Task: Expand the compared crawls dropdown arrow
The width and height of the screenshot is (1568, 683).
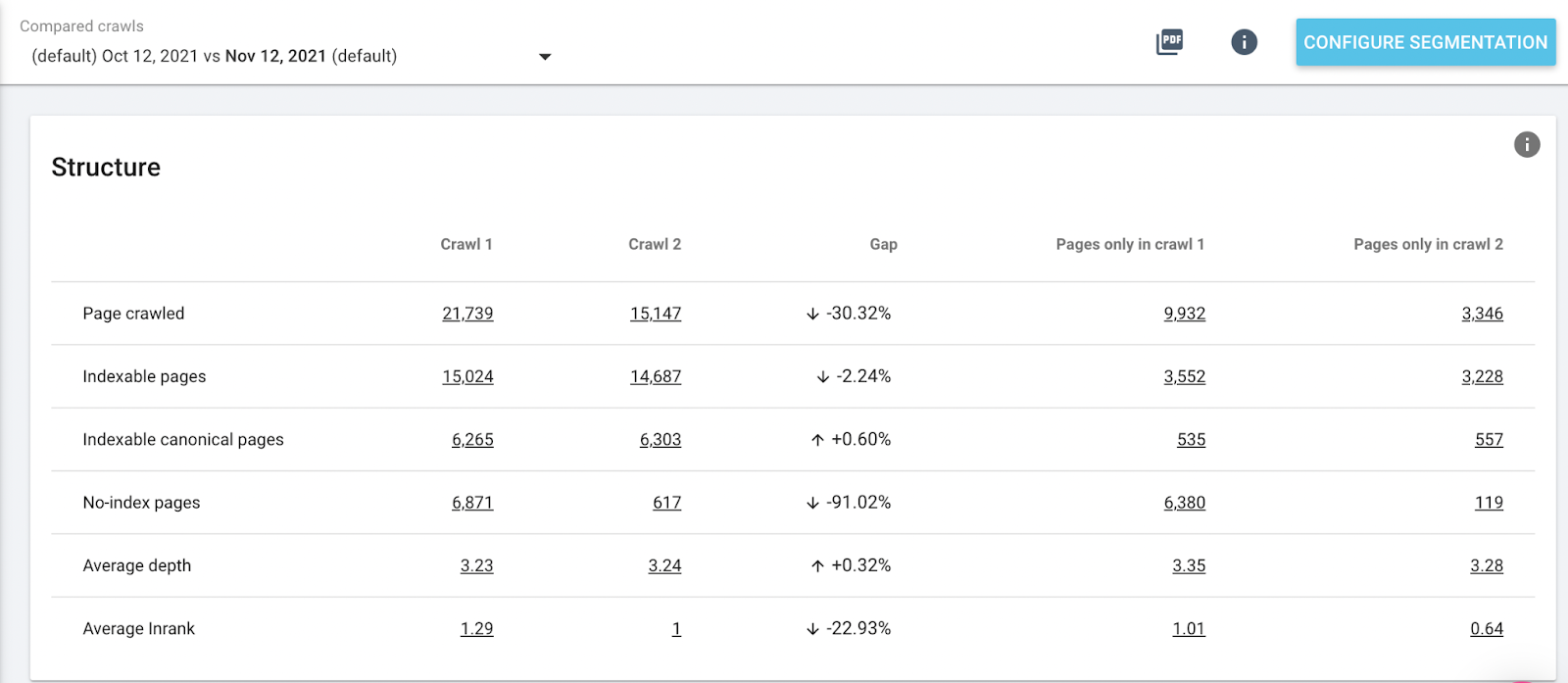Action: pos(545,57)
